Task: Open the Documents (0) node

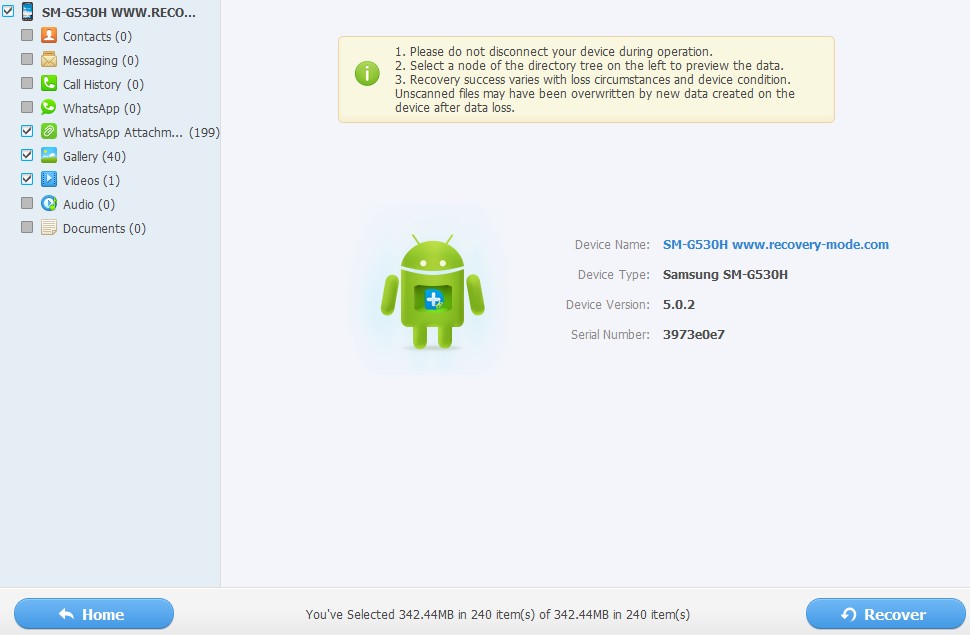Action: click(x=104, y=228)
